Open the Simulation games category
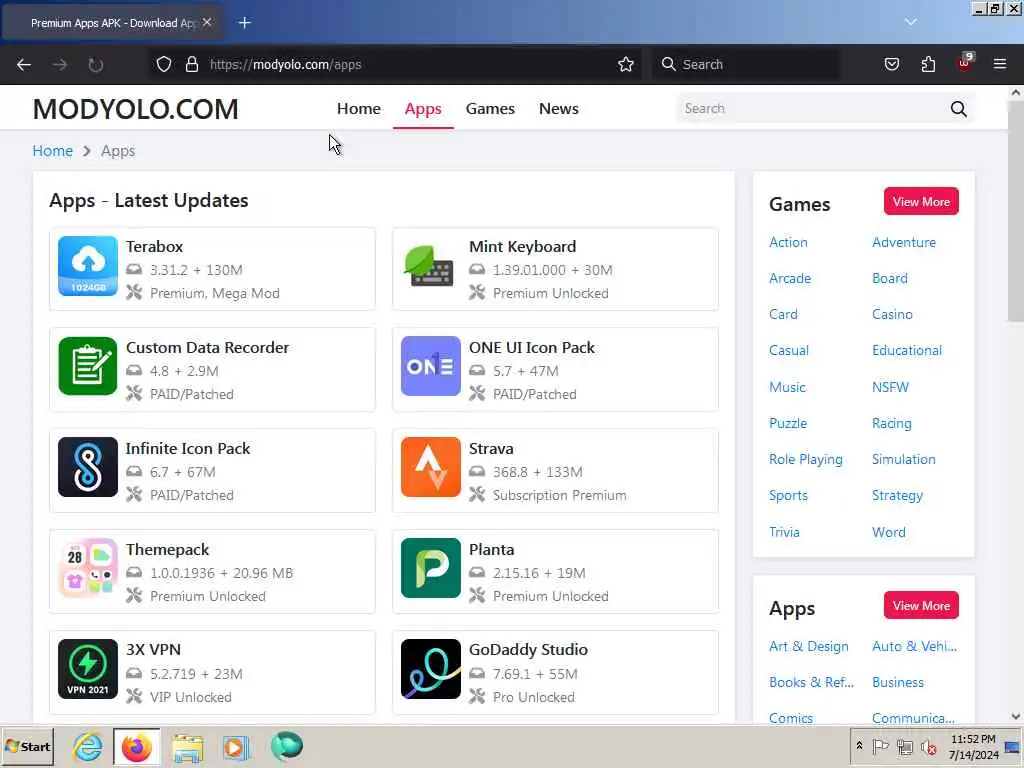Image resolution: width=1024 pixels, height=768 pixels. click(x=904, y=459)
